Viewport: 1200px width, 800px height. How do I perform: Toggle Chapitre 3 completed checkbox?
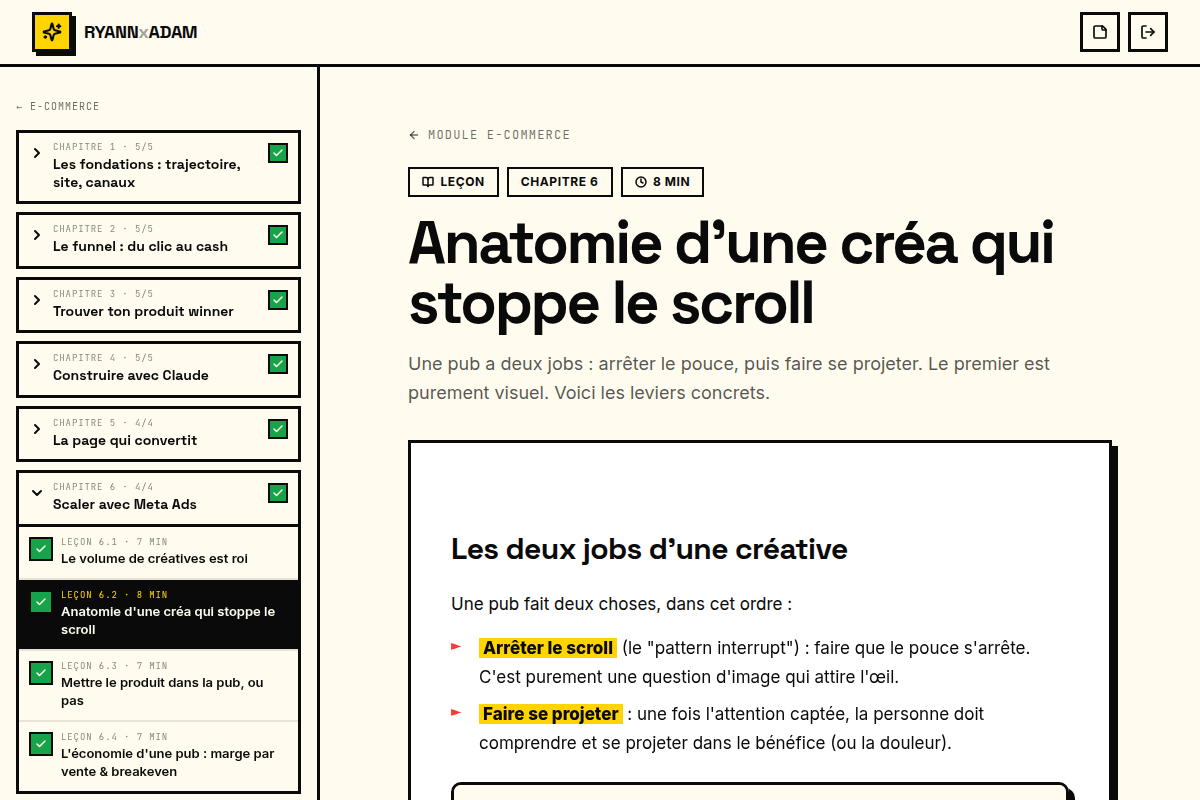pyautogui.click(x=278, y=300)
